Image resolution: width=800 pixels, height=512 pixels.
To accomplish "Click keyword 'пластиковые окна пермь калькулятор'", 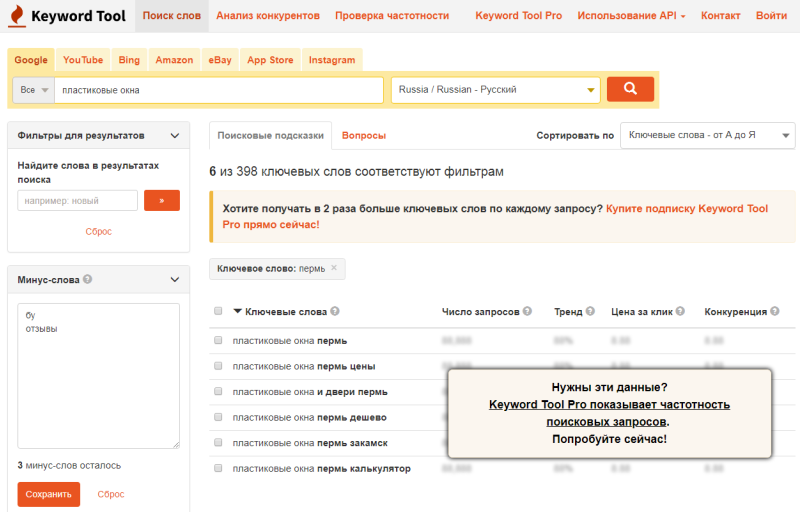I will 321,468.
